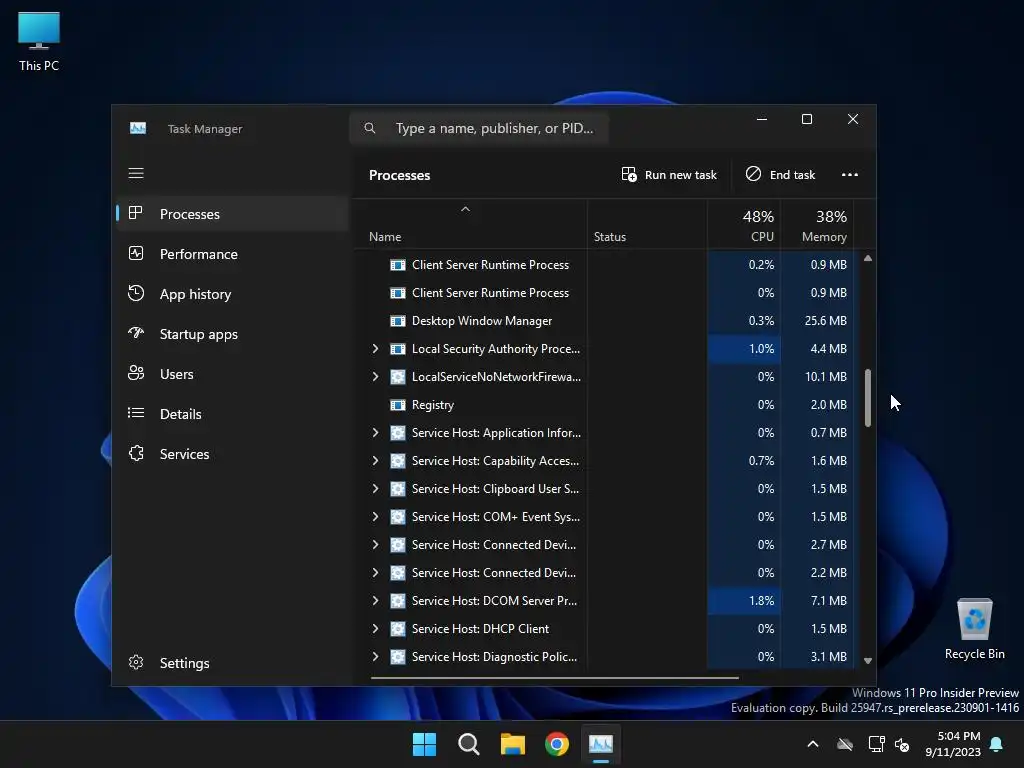The width and height of the screenshot is (1024, 768).
Task: Click the 25.6 MB memory value
Action: (x=825, y=321)
